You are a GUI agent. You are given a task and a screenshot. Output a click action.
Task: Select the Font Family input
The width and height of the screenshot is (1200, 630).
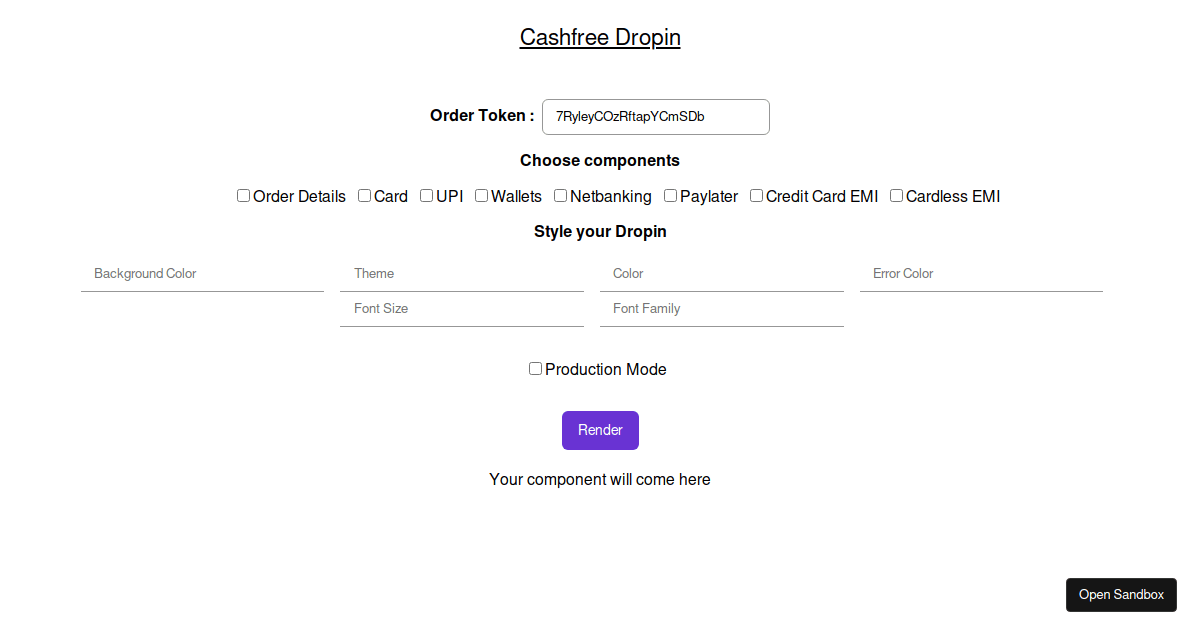[x=722, y=308]
